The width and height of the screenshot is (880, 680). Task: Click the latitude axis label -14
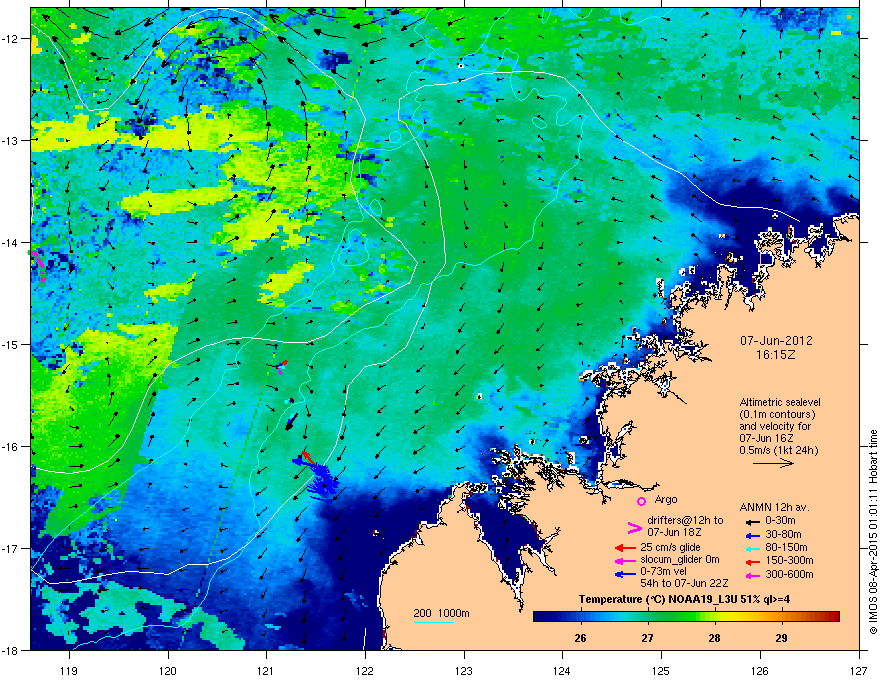pyautogui.click(x=11, y=242)
